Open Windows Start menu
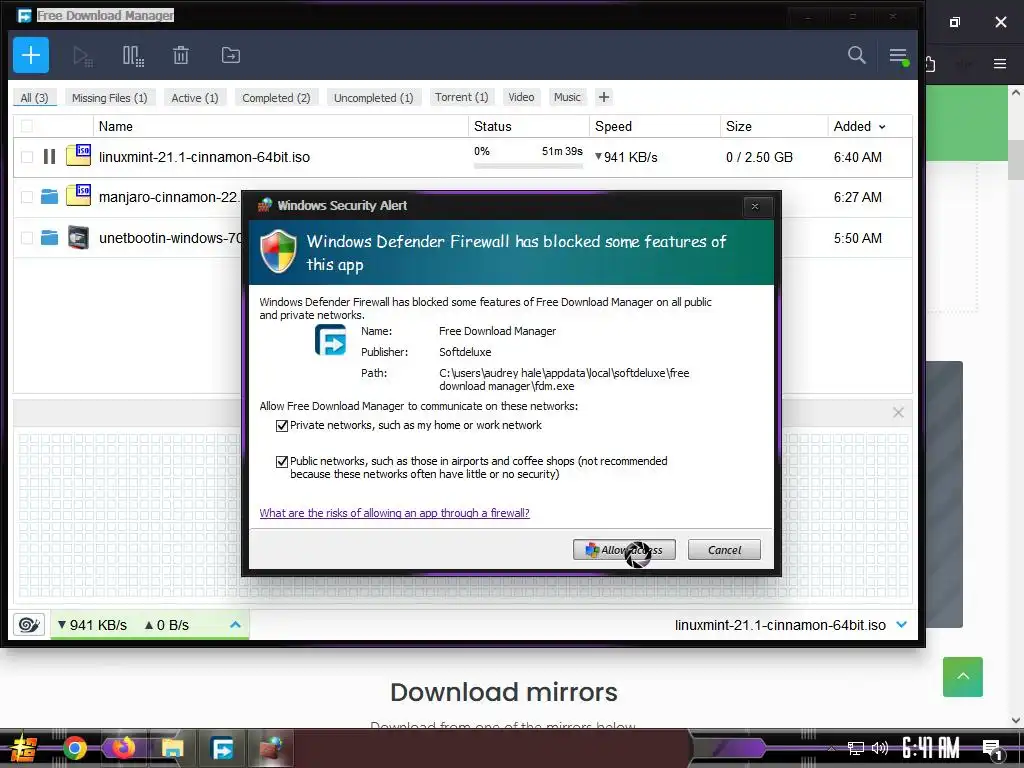Viewport: 1024px width, 768px height. click(x=23, y=748)
